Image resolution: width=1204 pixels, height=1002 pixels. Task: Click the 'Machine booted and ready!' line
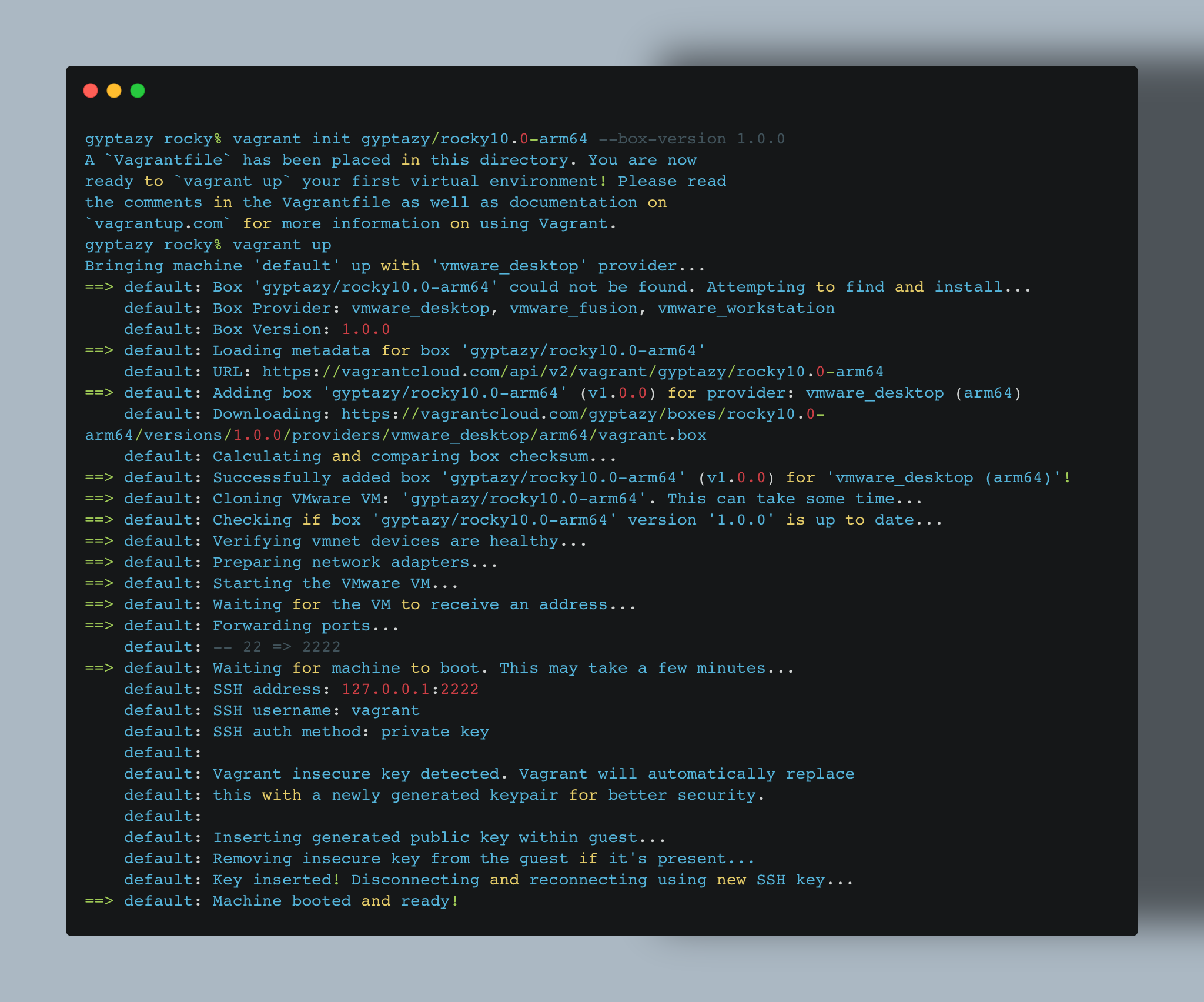tap(272, 901)
